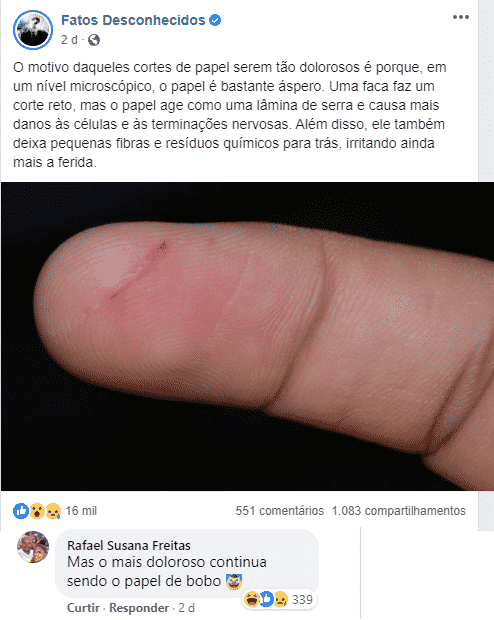Open Rafael Susana Freitas's avatar
This screenshot has width=494, height=620.
coord(33,547)
